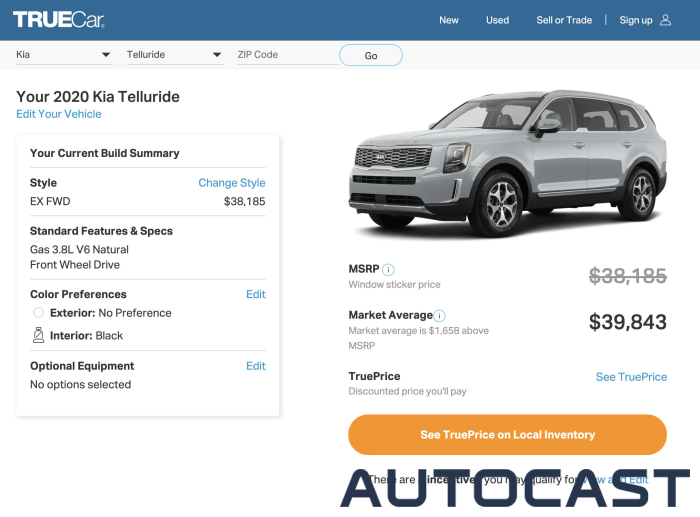Click the Exterior color circle swatch
Viewport: 700px width, 517px height.
[x=38, y=313]
